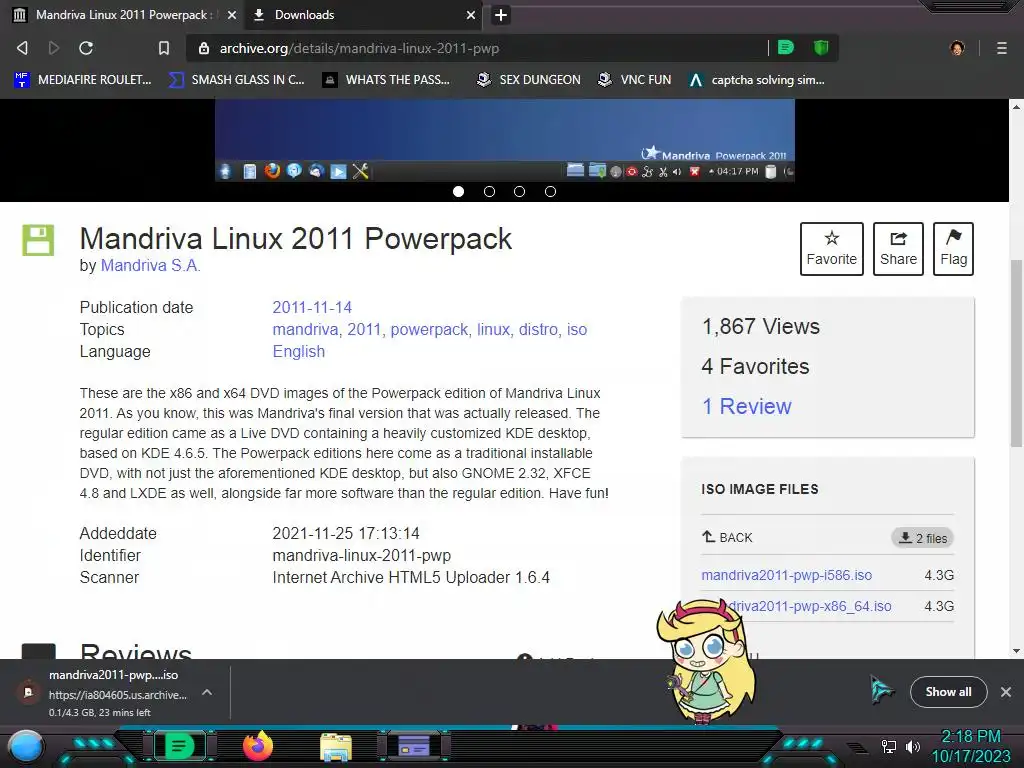This screenshot has height=768, width=1024.
Task: Favorite this item with the star button
Action: point(831,249)
